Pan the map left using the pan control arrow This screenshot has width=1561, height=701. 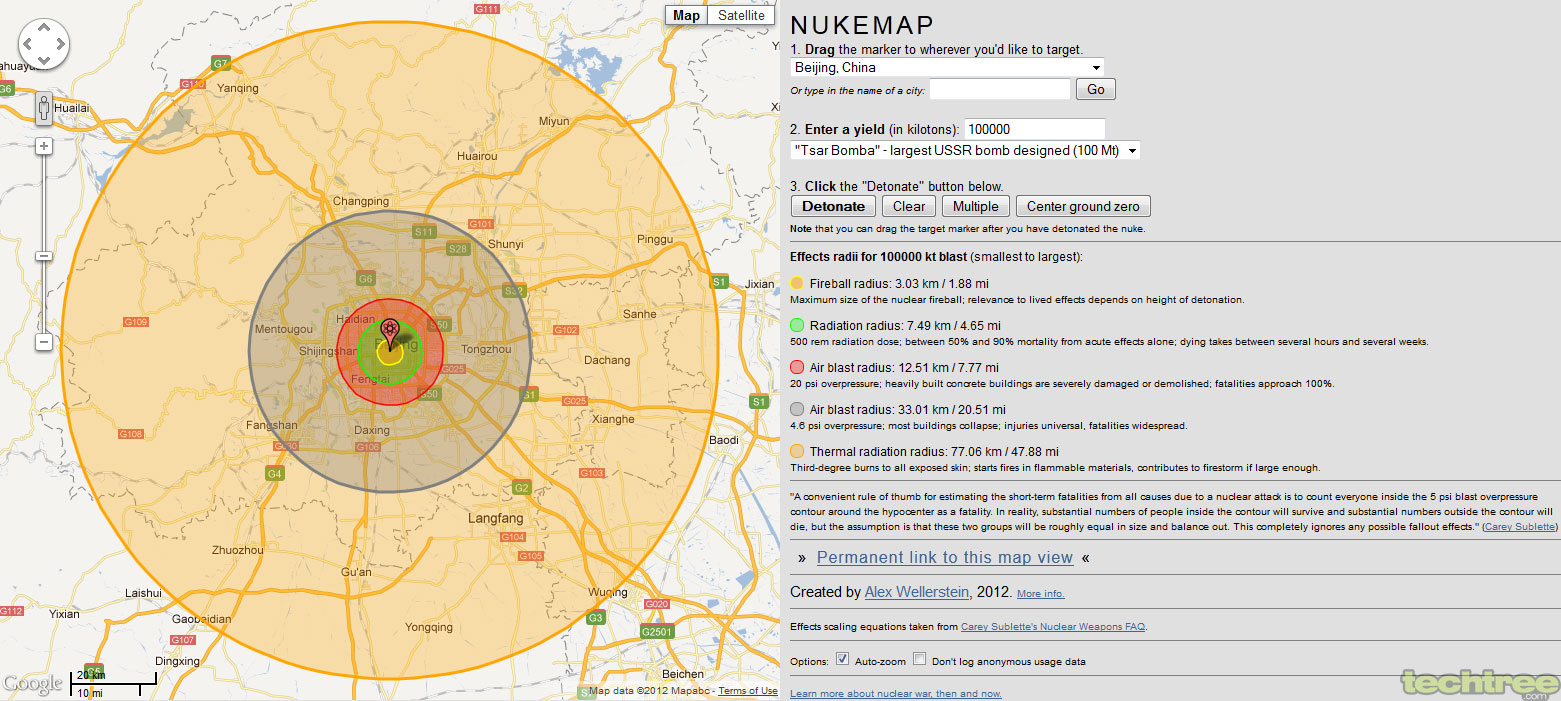pyautogui.click(x=28, y=44)
